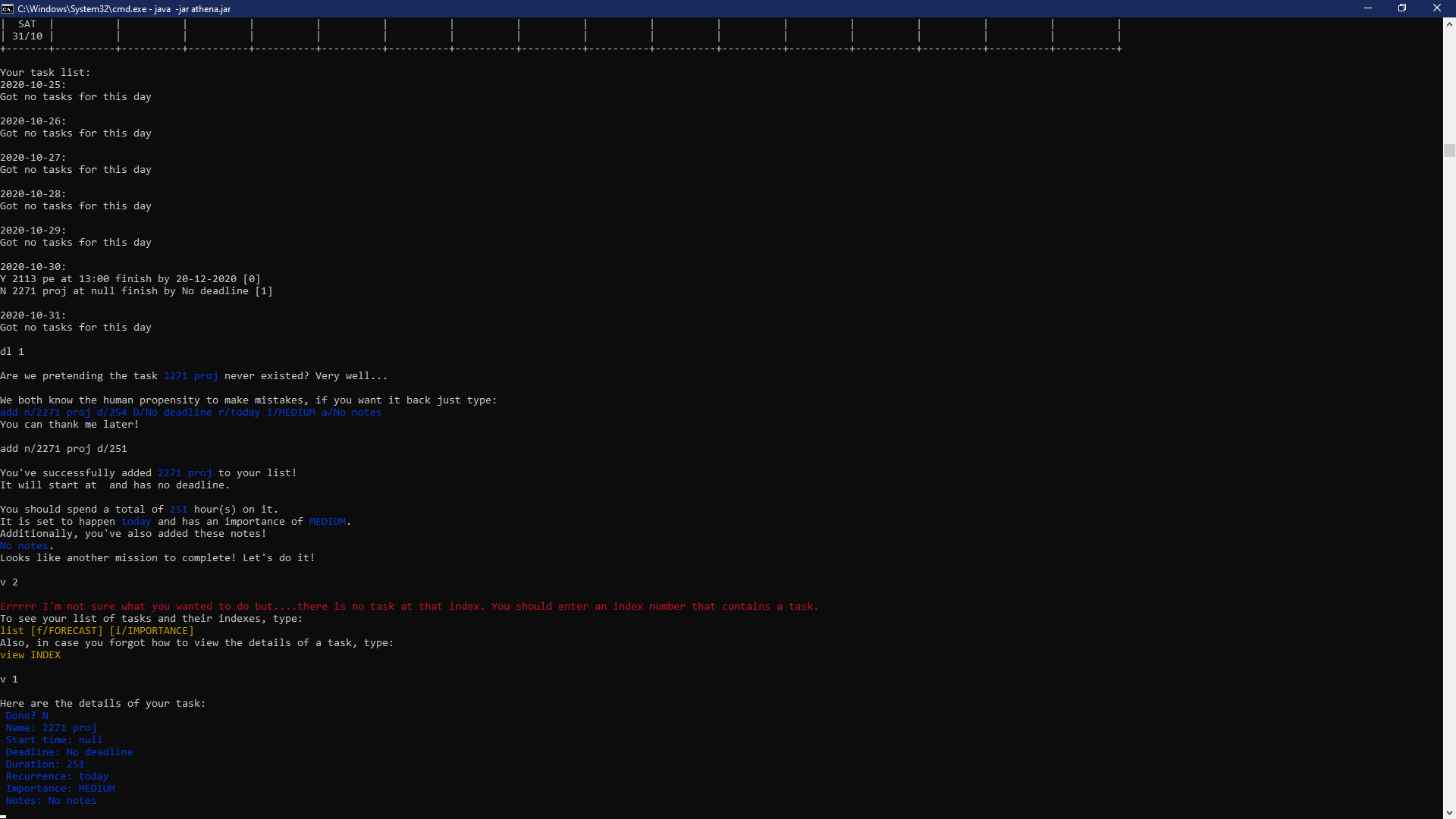Screen dimensions: 1456x819
Task: Click the yellow 'view INDEX' command hint
Action: point(30,655)
